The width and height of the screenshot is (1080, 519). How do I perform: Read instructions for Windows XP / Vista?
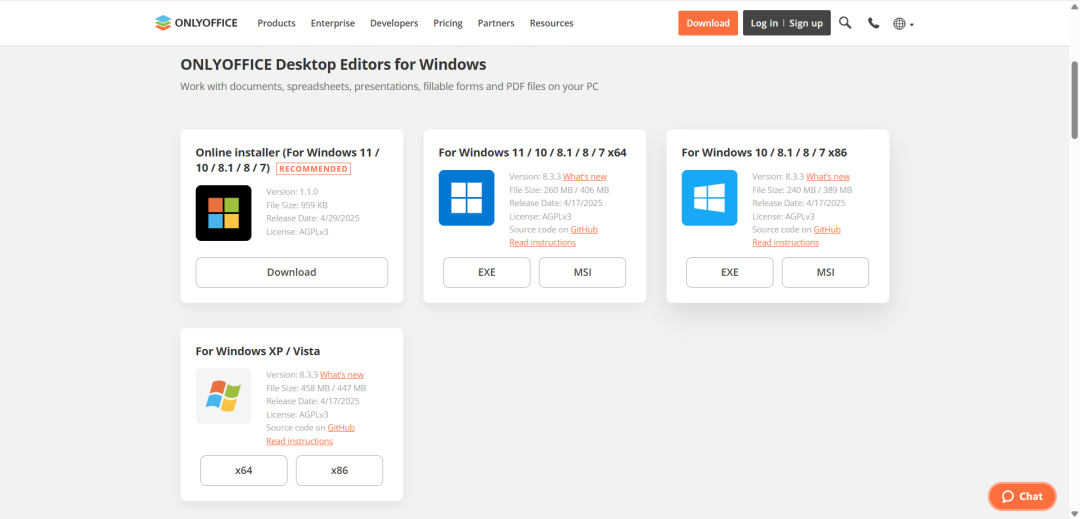pyautogui.click(x=300, y=441)
